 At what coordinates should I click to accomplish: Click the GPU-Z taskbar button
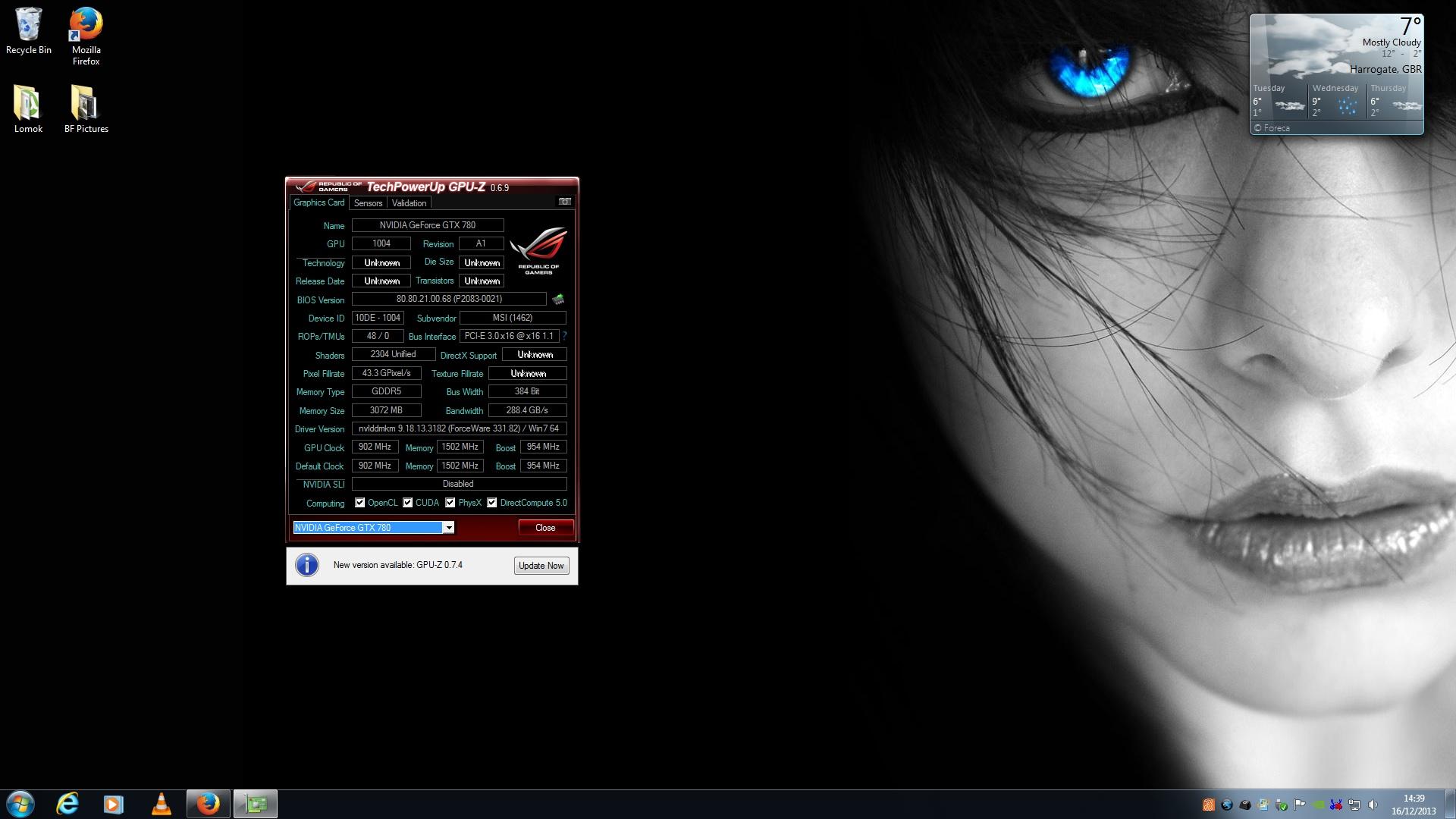(256, 804)
